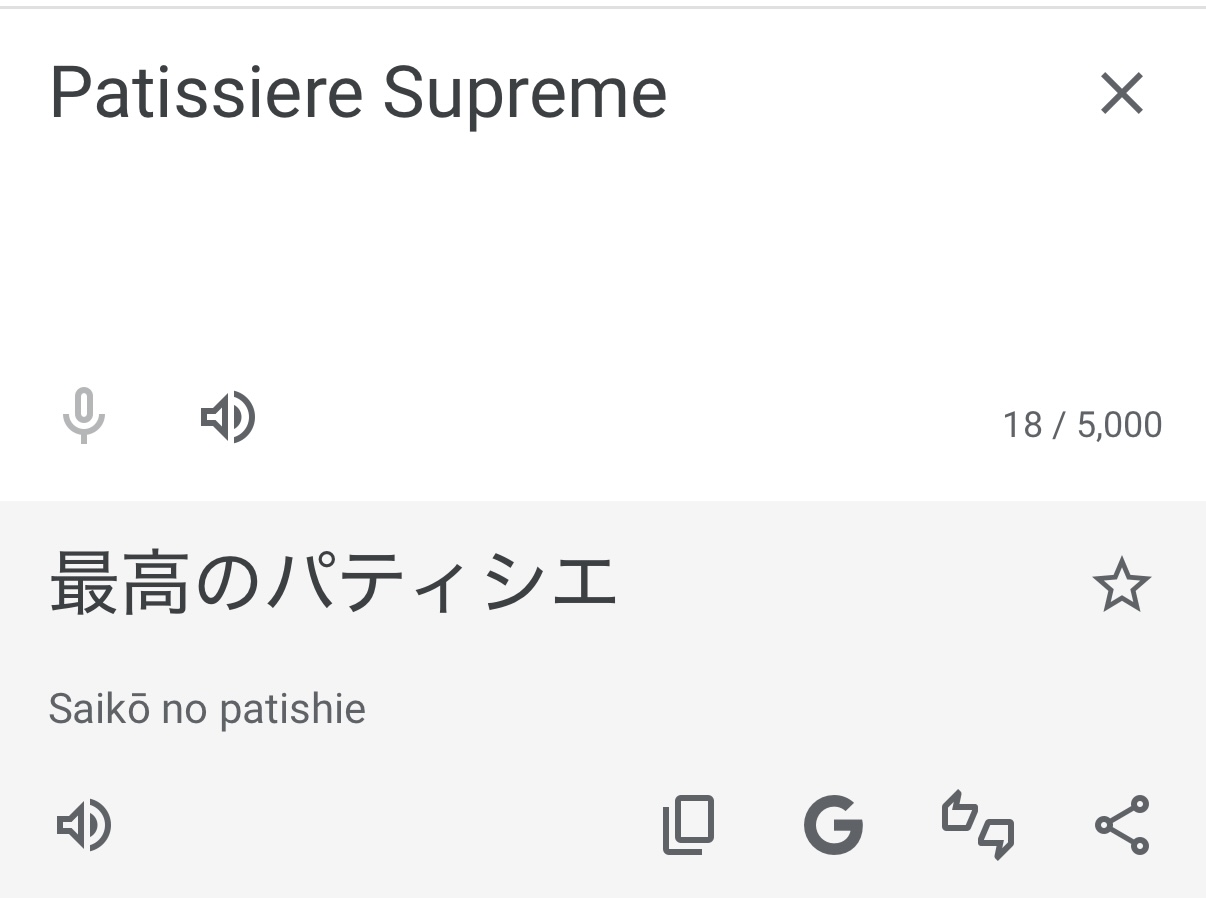Tap the romanization "Saikō no patishie"
The image size is (1206, 898).
click(x=207, y=709)
